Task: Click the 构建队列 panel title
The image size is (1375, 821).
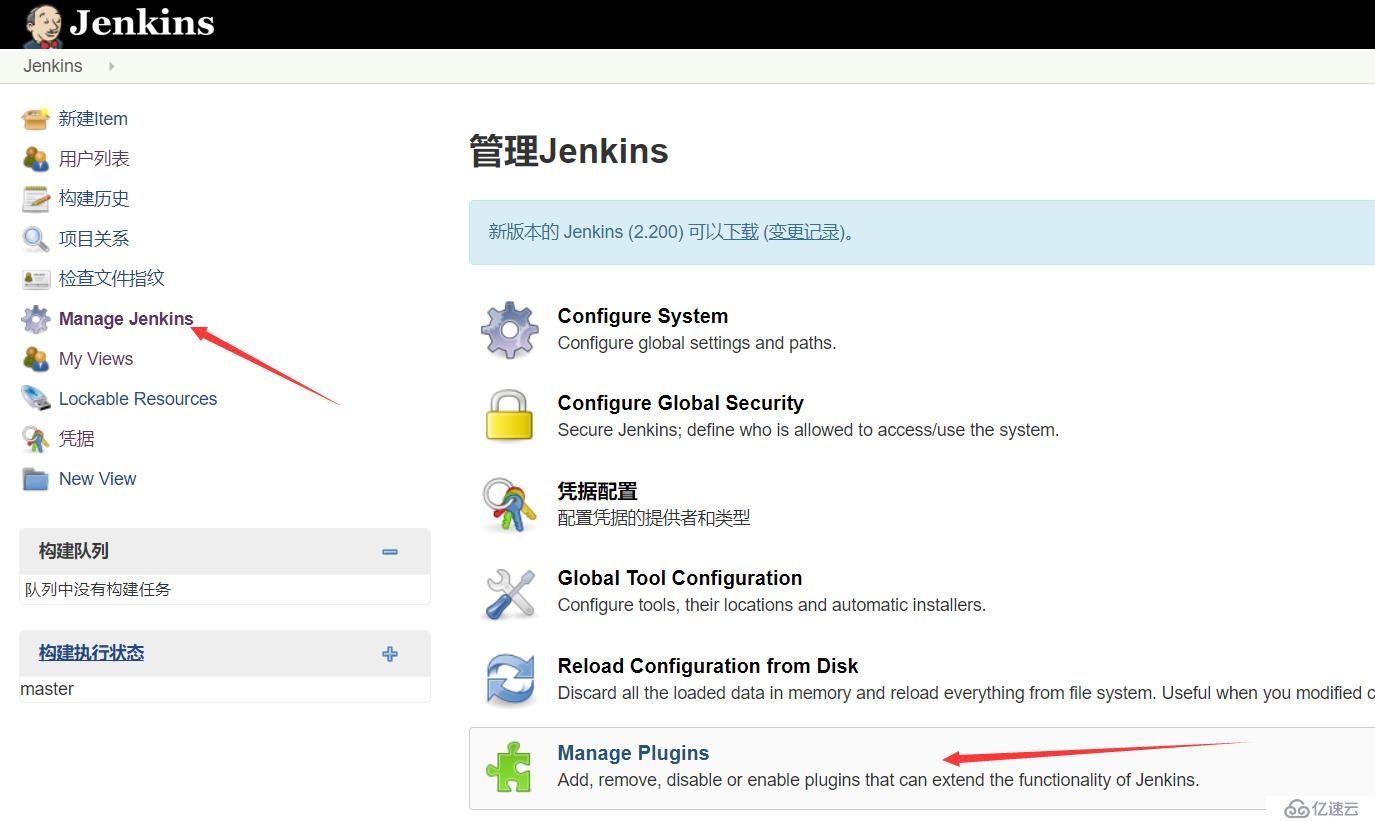Action: tap(74, 551)
